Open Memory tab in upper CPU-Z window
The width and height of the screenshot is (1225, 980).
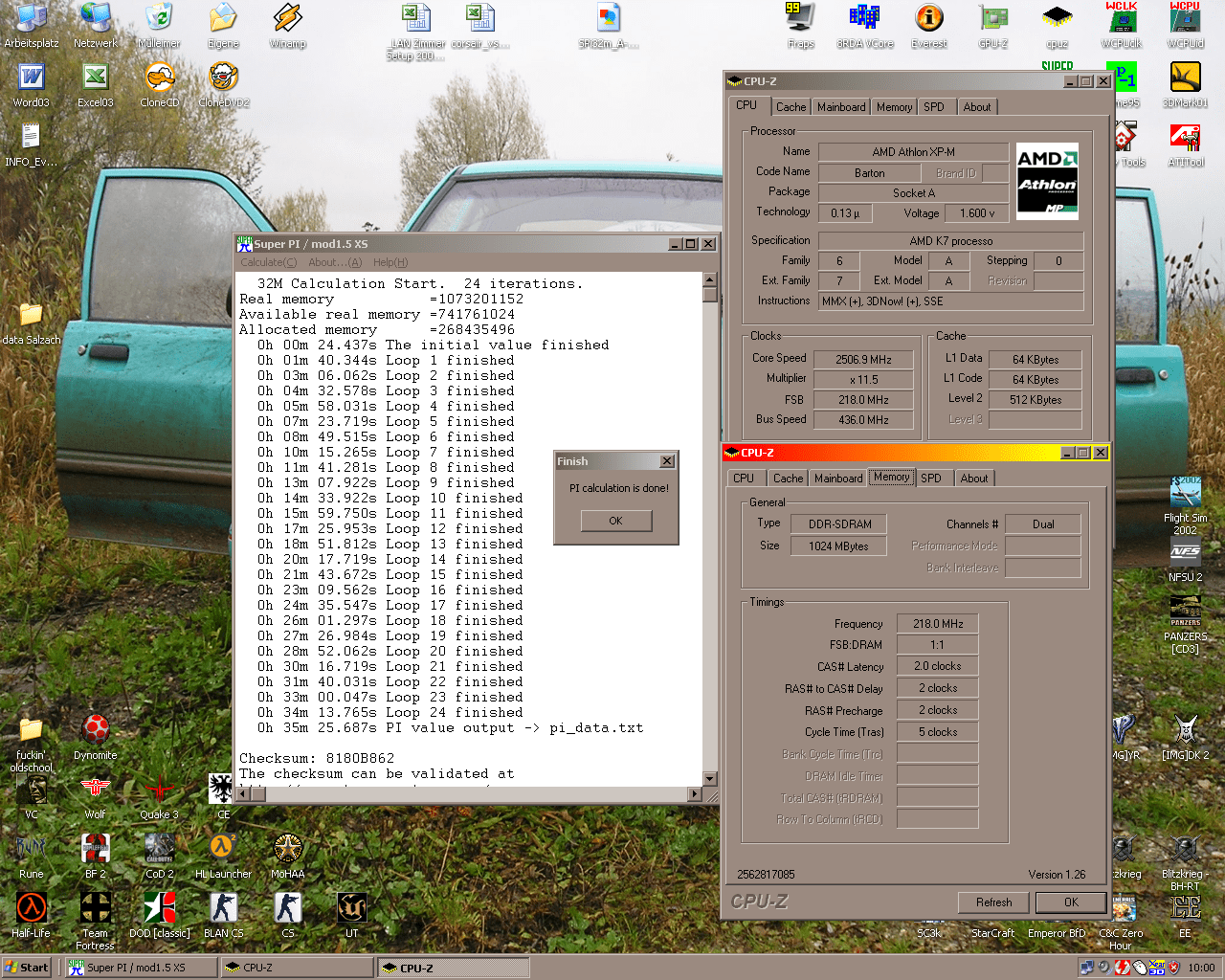[x=894, y=107]
